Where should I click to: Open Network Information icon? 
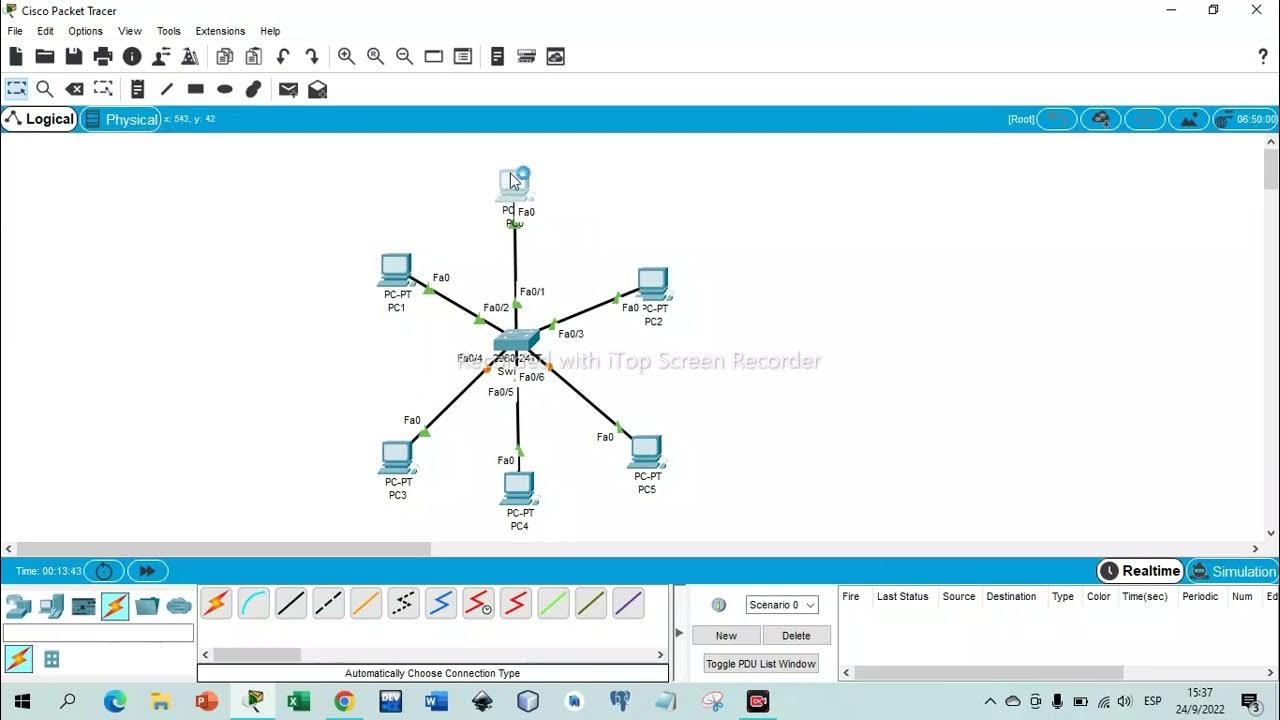tap(132, 57)
